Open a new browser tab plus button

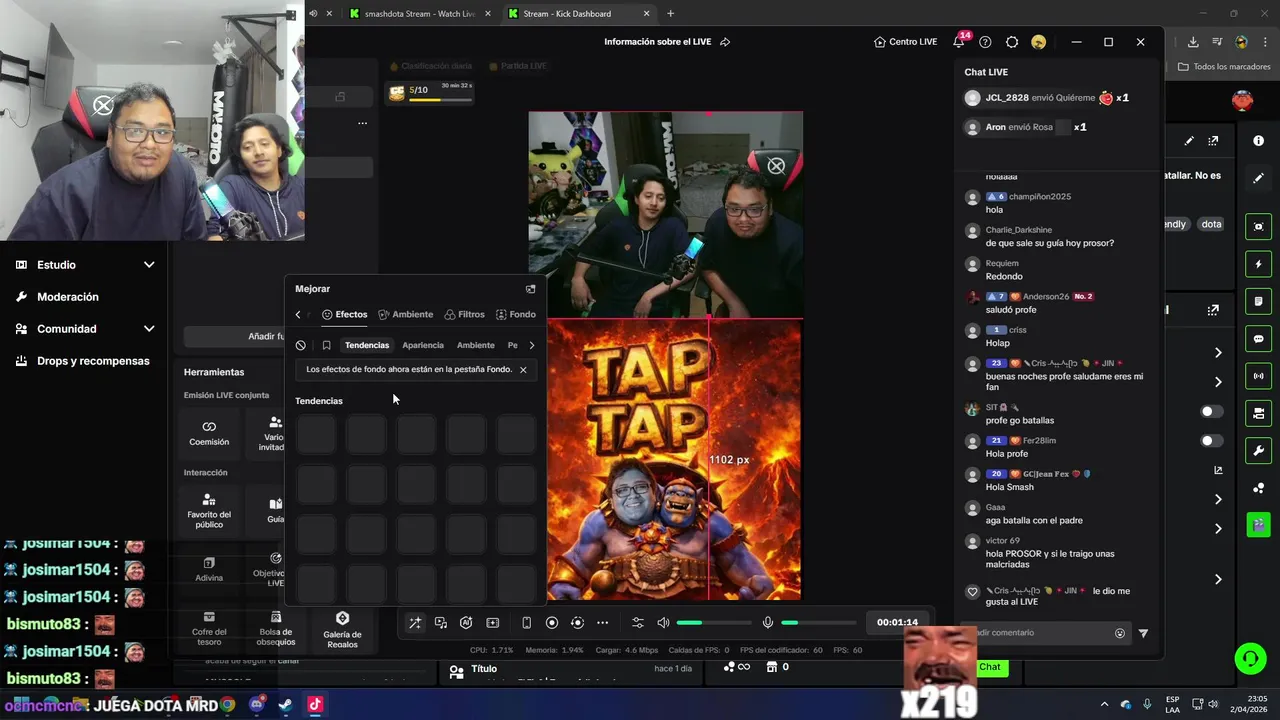click(x=670, y=14)
